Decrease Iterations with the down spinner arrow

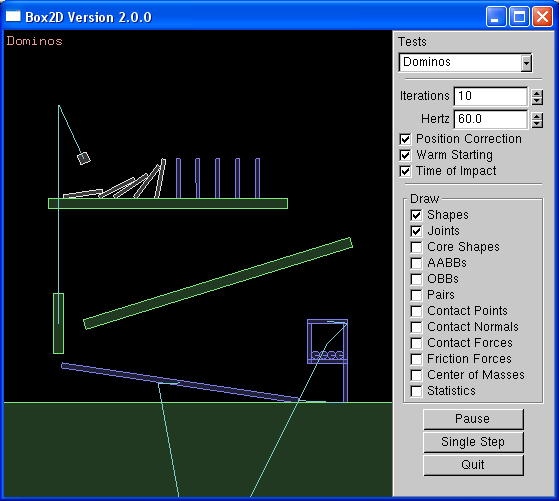[537, 101]
